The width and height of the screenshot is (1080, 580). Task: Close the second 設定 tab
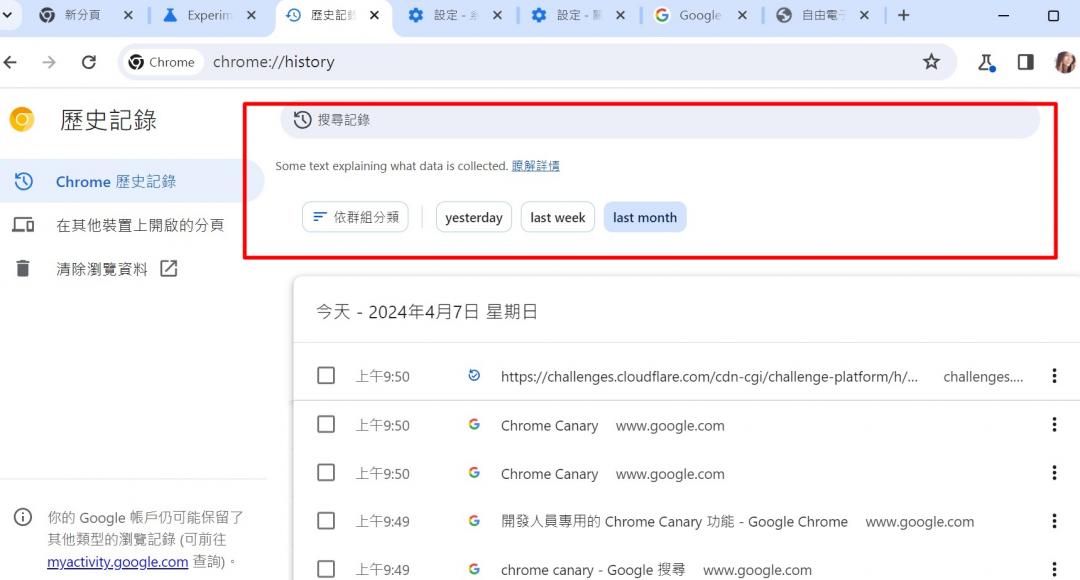(x=620, y=15)
